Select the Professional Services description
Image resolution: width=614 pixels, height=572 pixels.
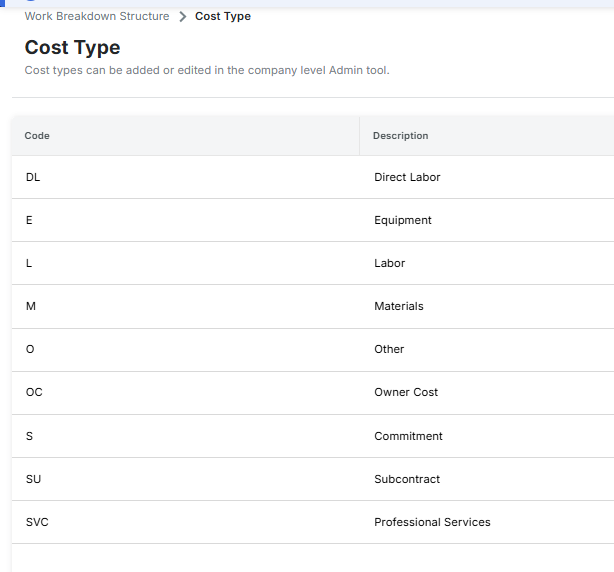coord(432,522)
